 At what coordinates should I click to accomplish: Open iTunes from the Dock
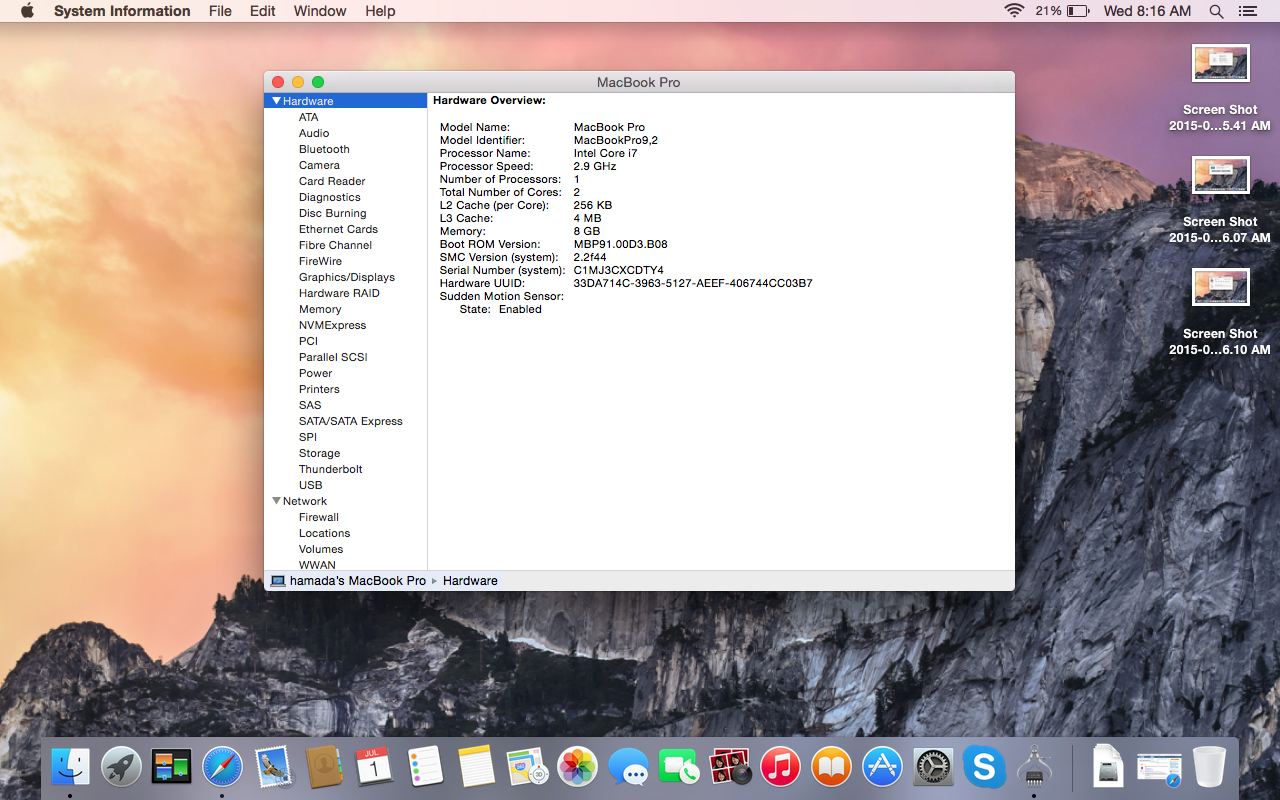(x=780, y=767)
